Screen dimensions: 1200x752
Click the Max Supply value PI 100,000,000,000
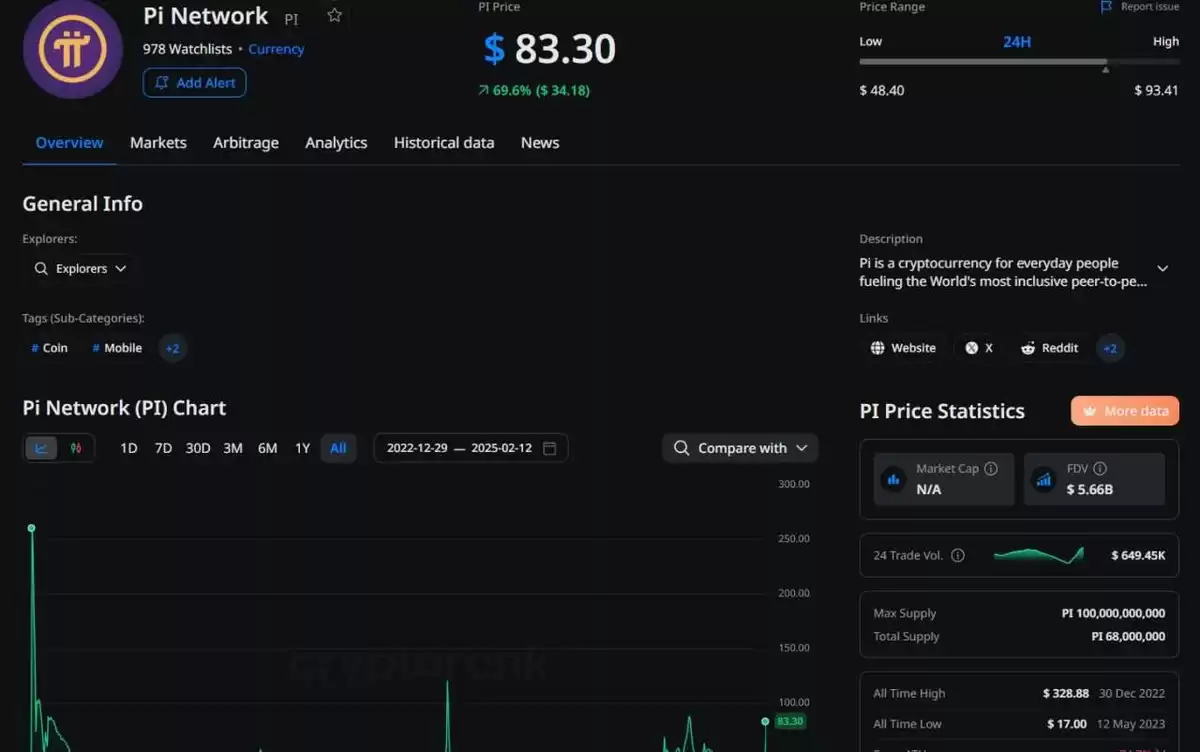coord(1113,613)
